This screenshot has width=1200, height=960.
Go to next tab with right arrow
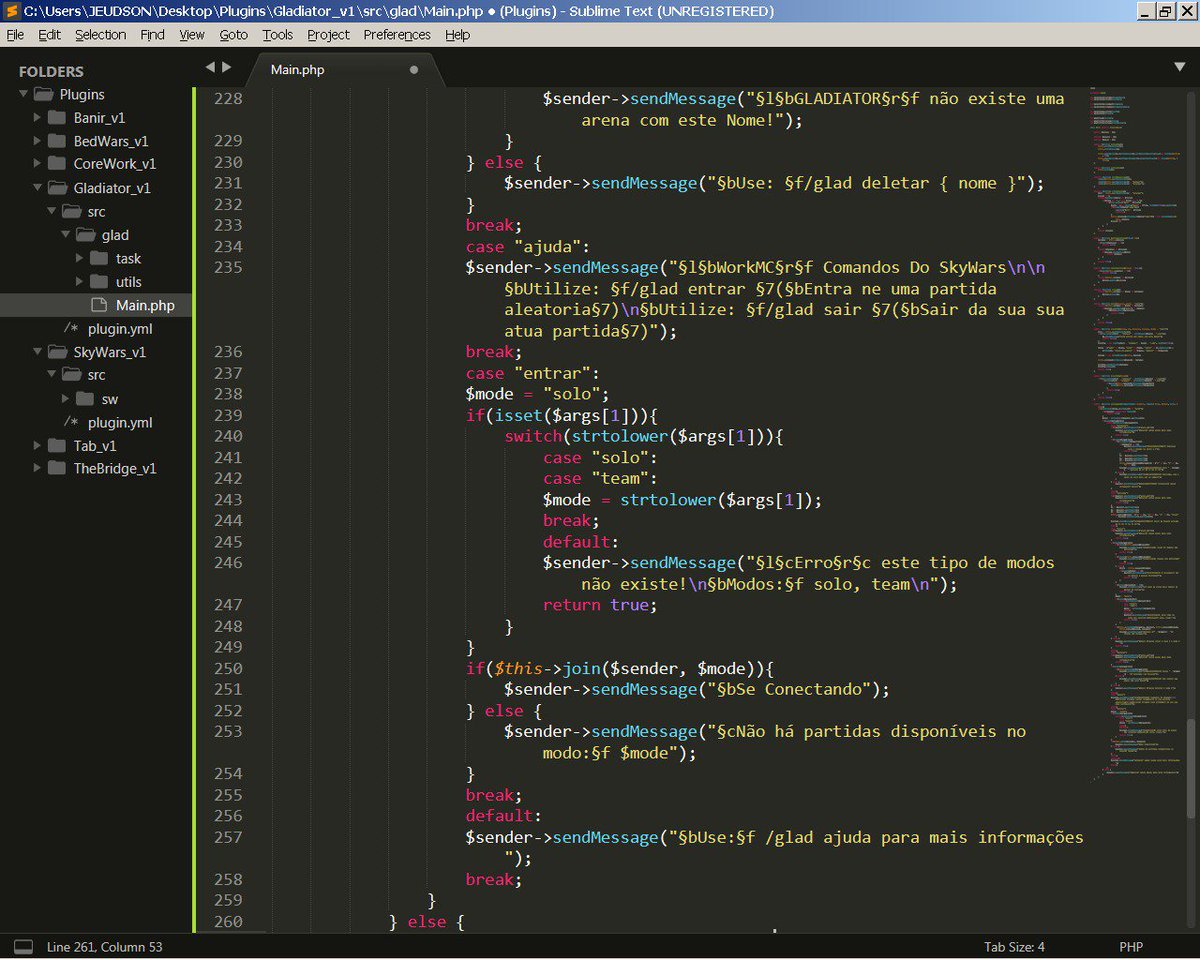point(227,67)
